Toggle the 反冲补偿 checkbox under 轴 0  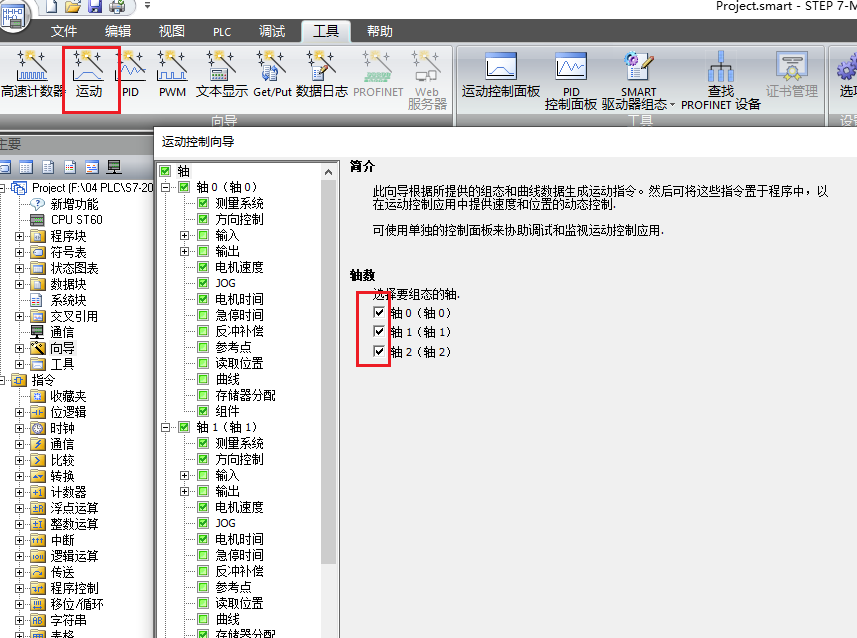pos(203,331)
